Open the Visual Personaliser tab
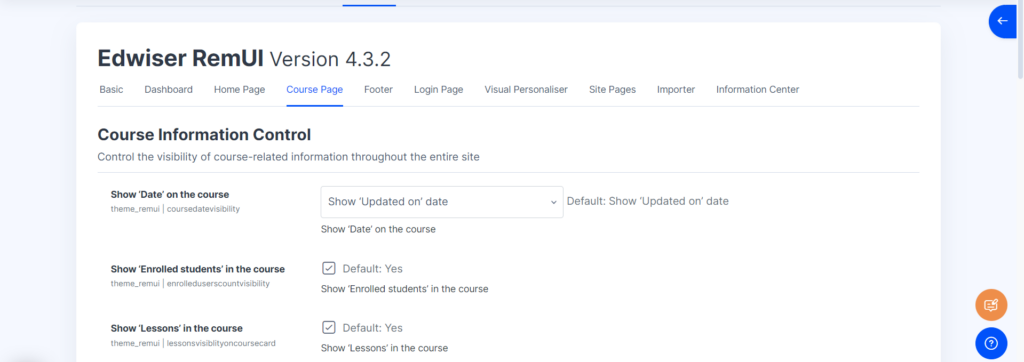Image resolution: width=1024 pixels, height=362 pixels. pos(526,90)
